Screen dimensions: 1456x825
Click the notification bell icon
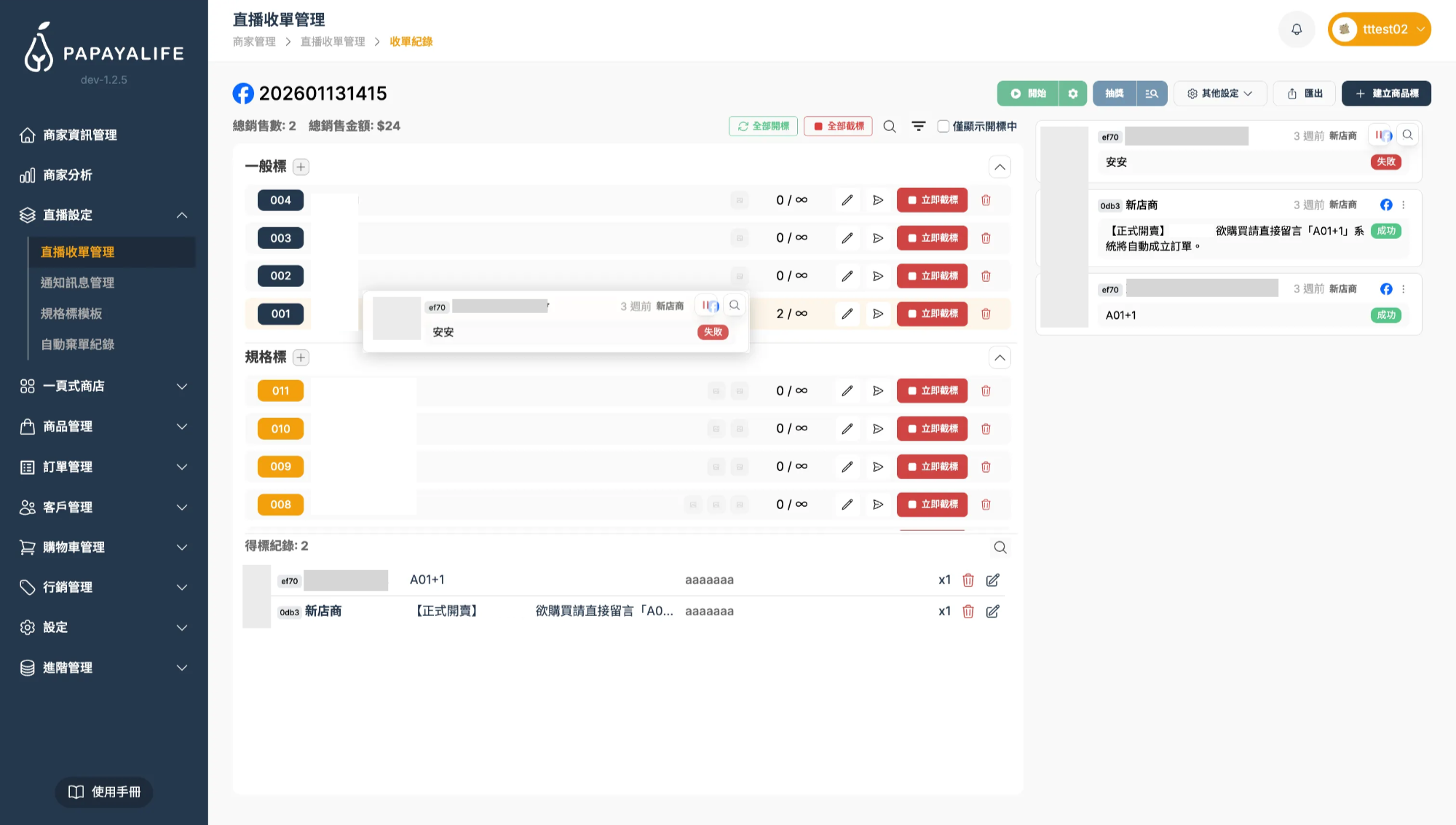(x=1297, y=29)
